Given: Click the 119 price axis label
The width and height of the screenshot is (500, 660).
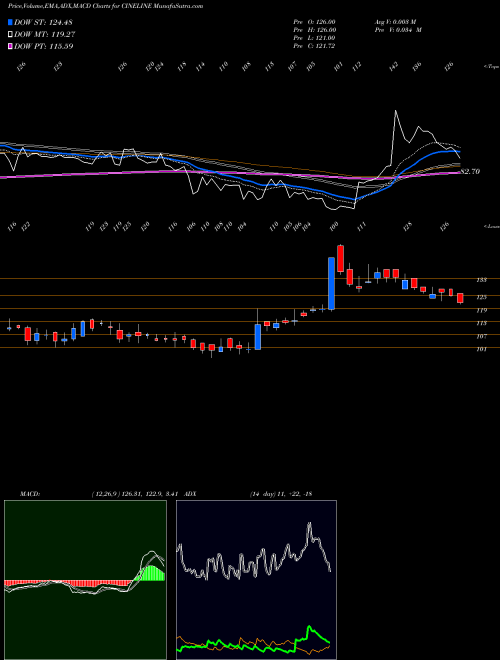Looking at the screenshot, I should (482, 310).
